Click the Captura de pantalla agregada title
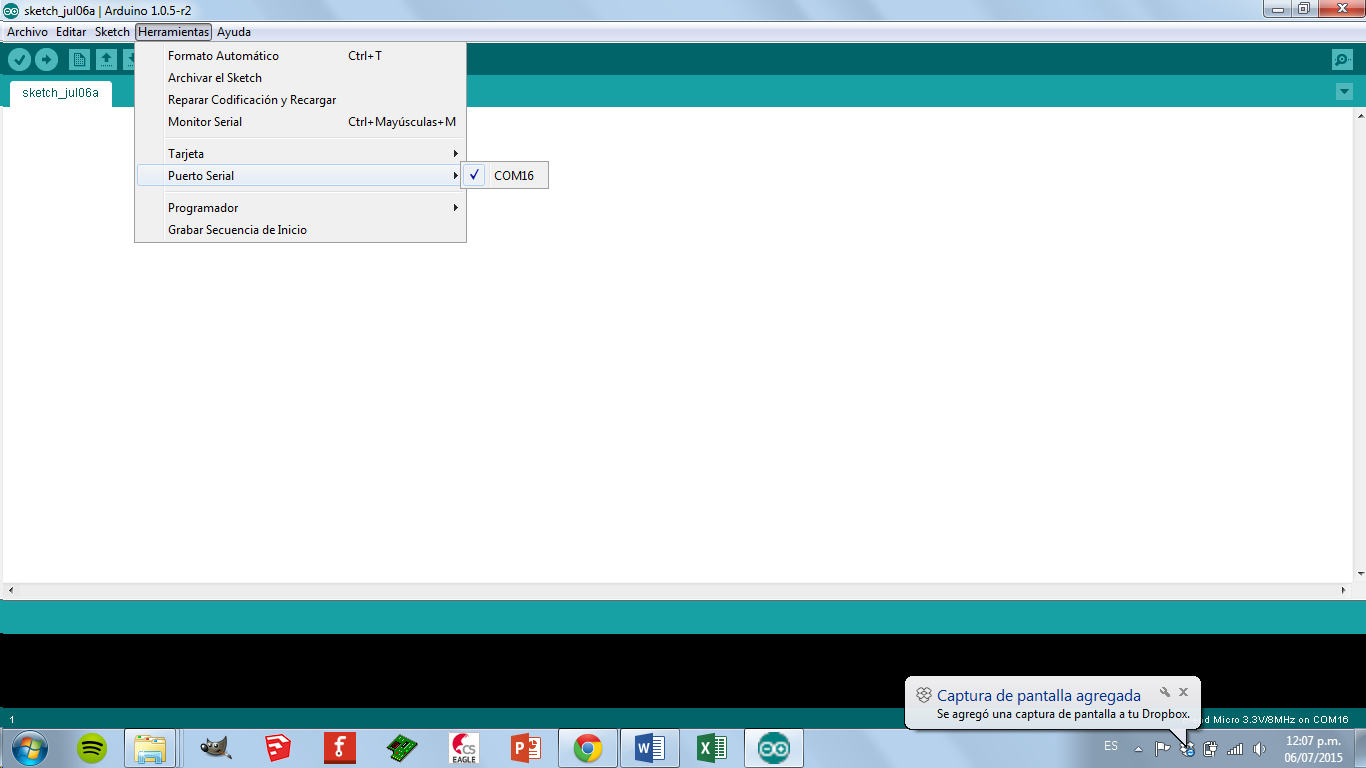This screenshot has width=1366, height=768. (1039, 696)
